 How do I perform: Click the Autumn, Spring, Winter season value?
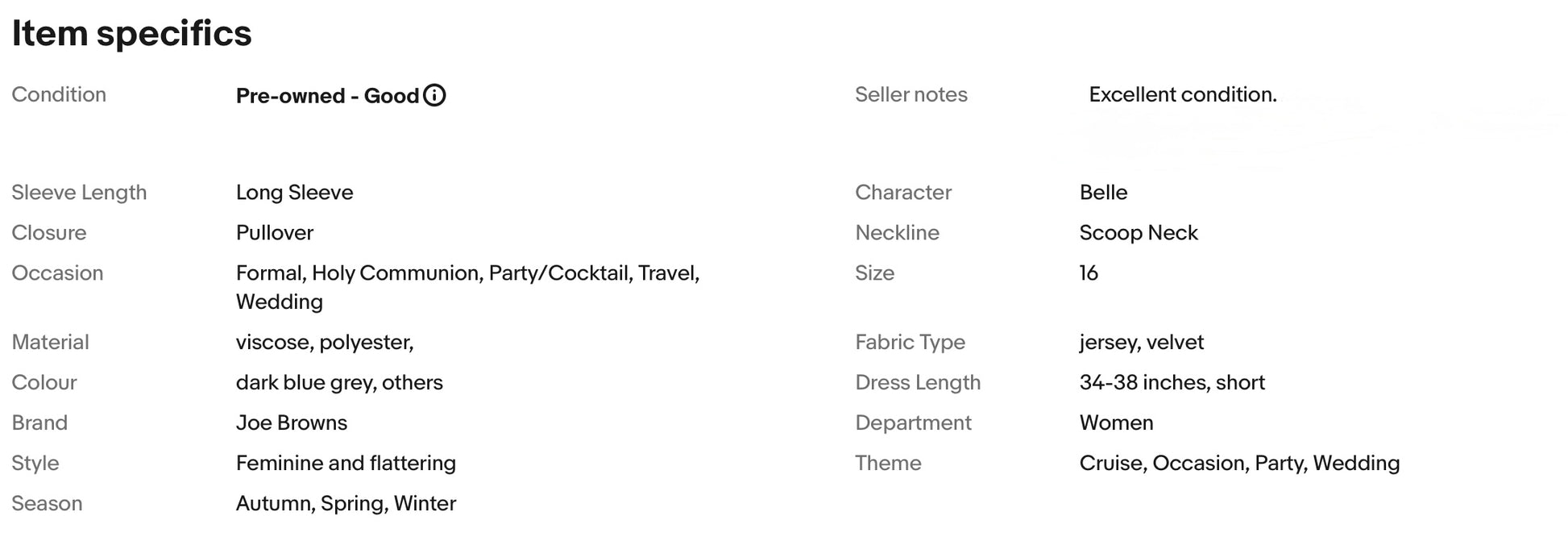point(346,503)
